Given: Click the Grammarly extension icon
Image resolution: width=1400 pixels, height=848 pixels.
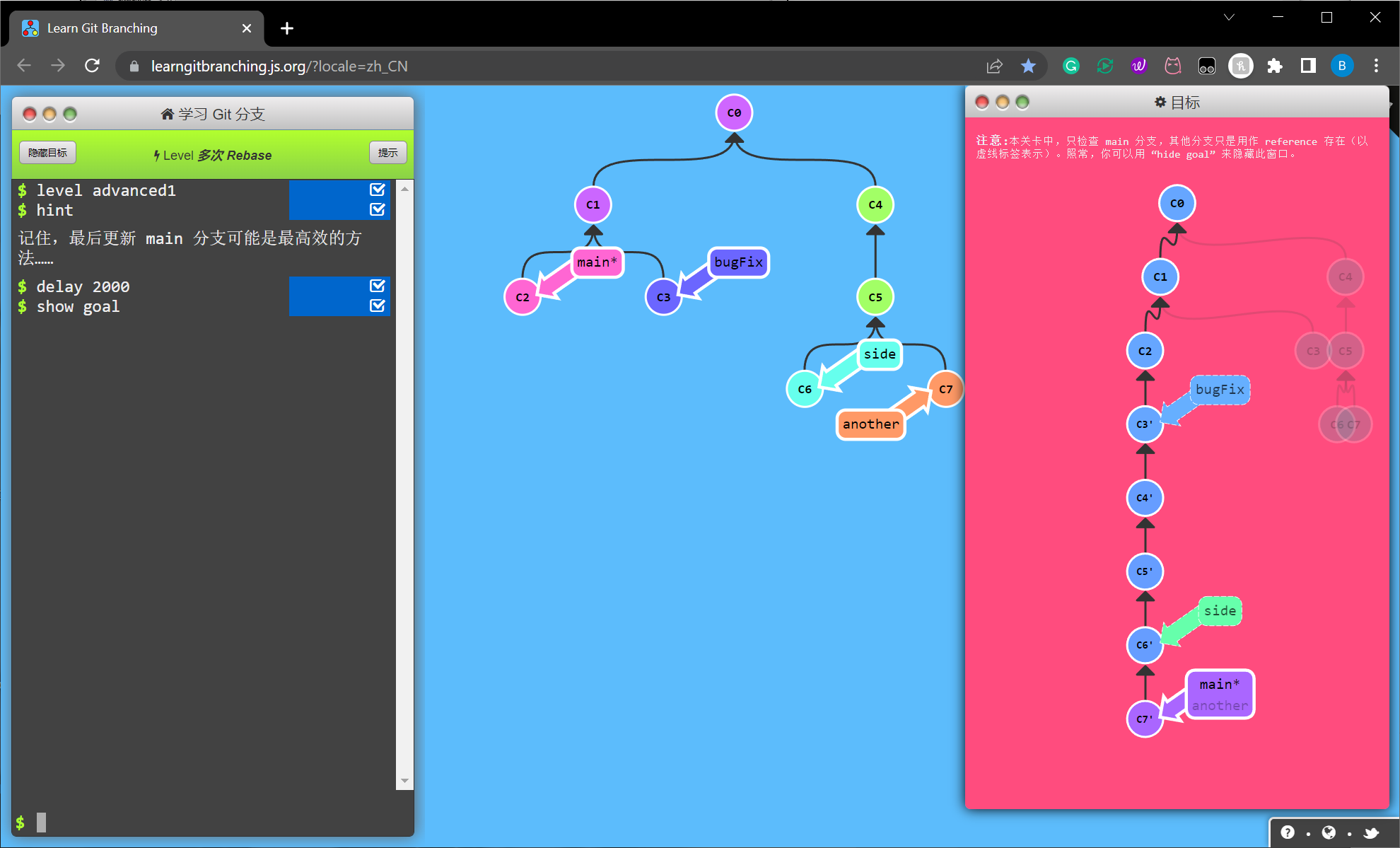Looking at the screenshot, I should click(x=1071, y=66).
